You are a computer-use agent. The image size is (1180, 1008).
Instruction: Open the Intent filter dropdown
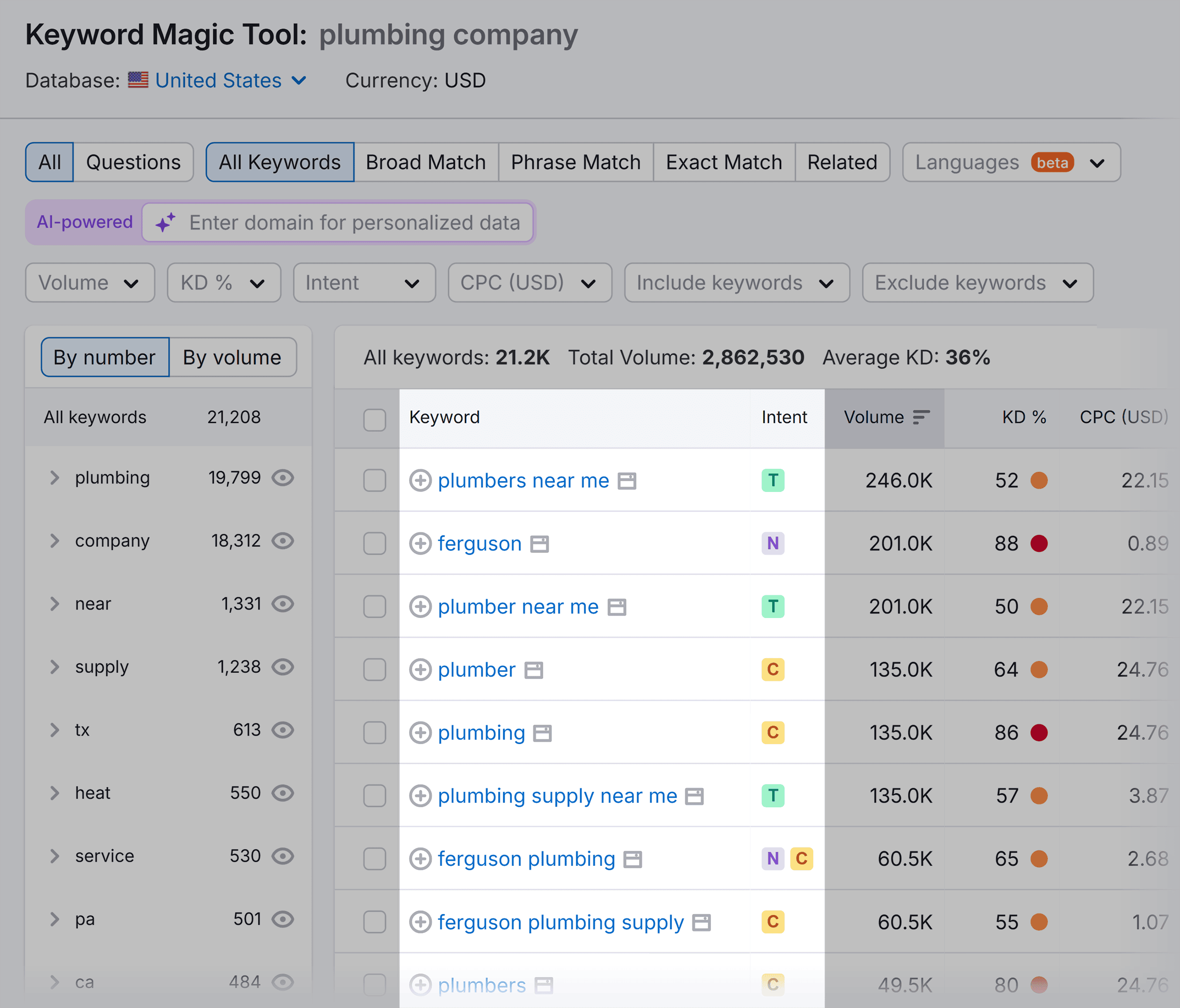coord(364,283)
